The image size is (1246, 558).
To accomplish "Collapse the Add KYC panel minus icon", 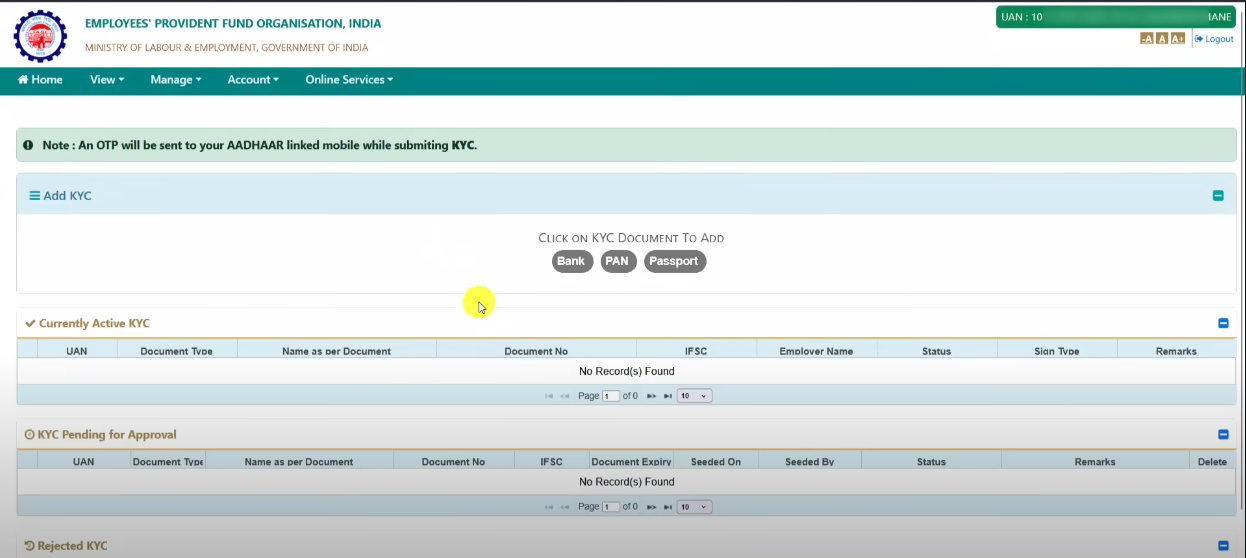I will [x=1218, y=196].
